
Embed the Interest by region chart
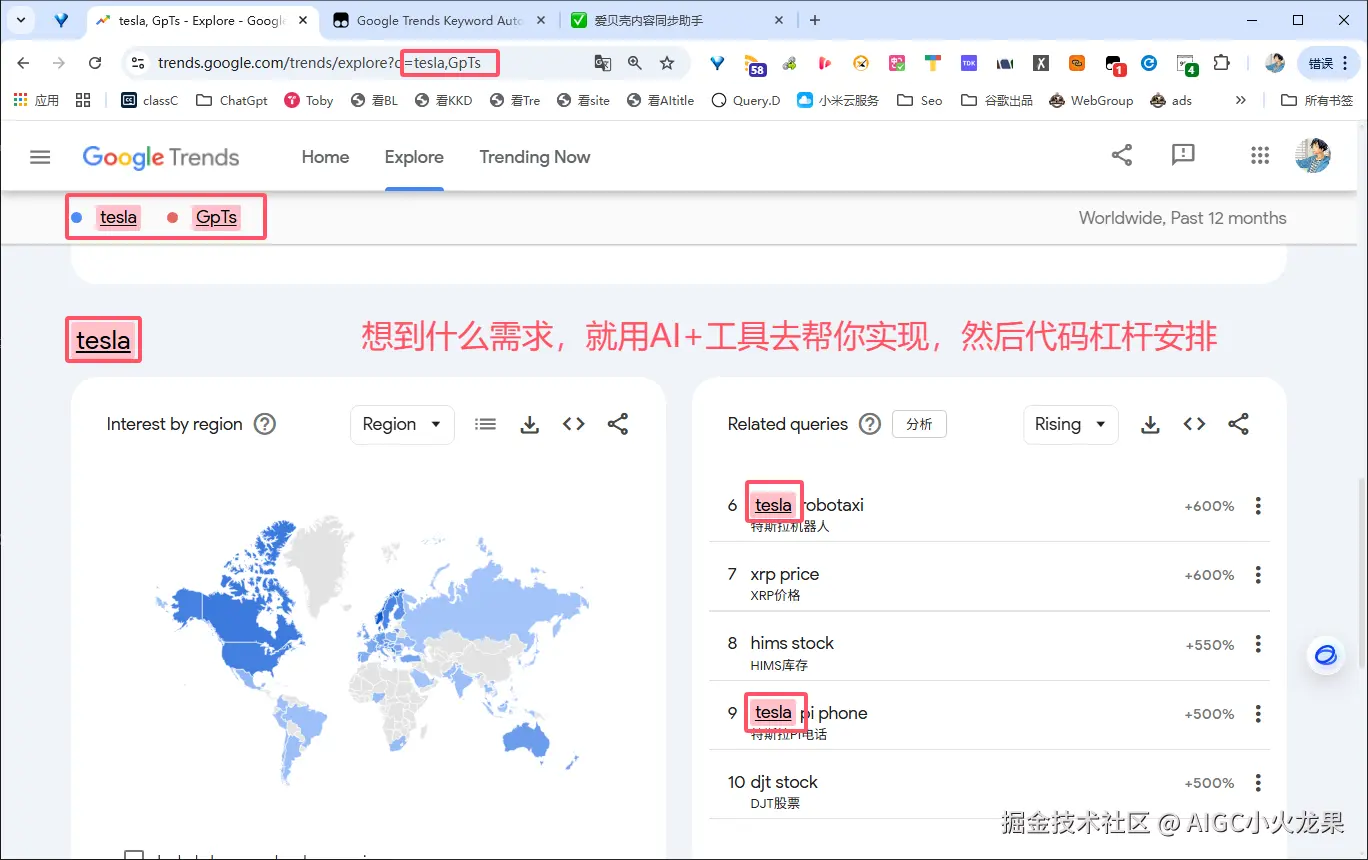(574, 424)
